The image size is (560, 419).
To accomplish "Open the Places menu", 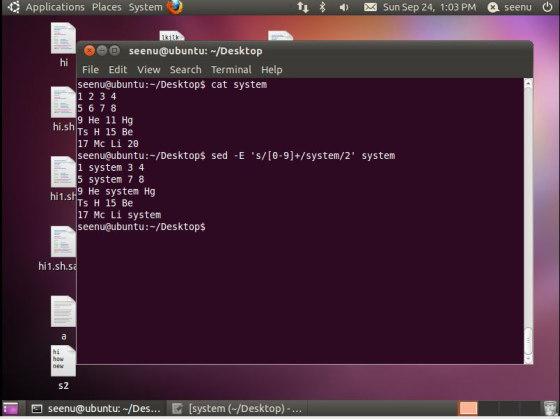I will (106, 7).
